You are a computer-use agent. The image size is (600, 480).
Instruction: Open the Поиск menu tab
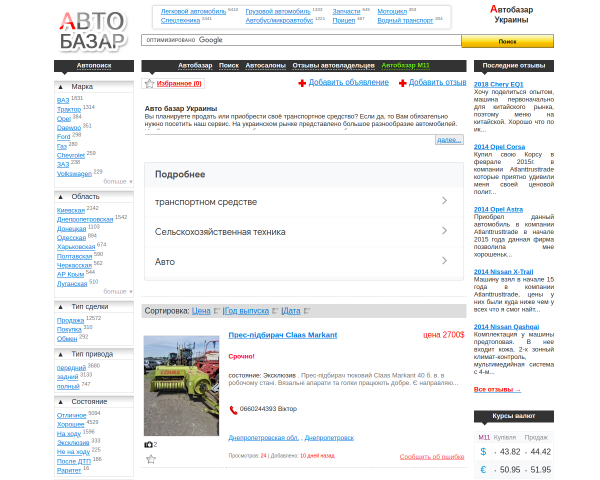pyautogui.click(x=229, y=65)
